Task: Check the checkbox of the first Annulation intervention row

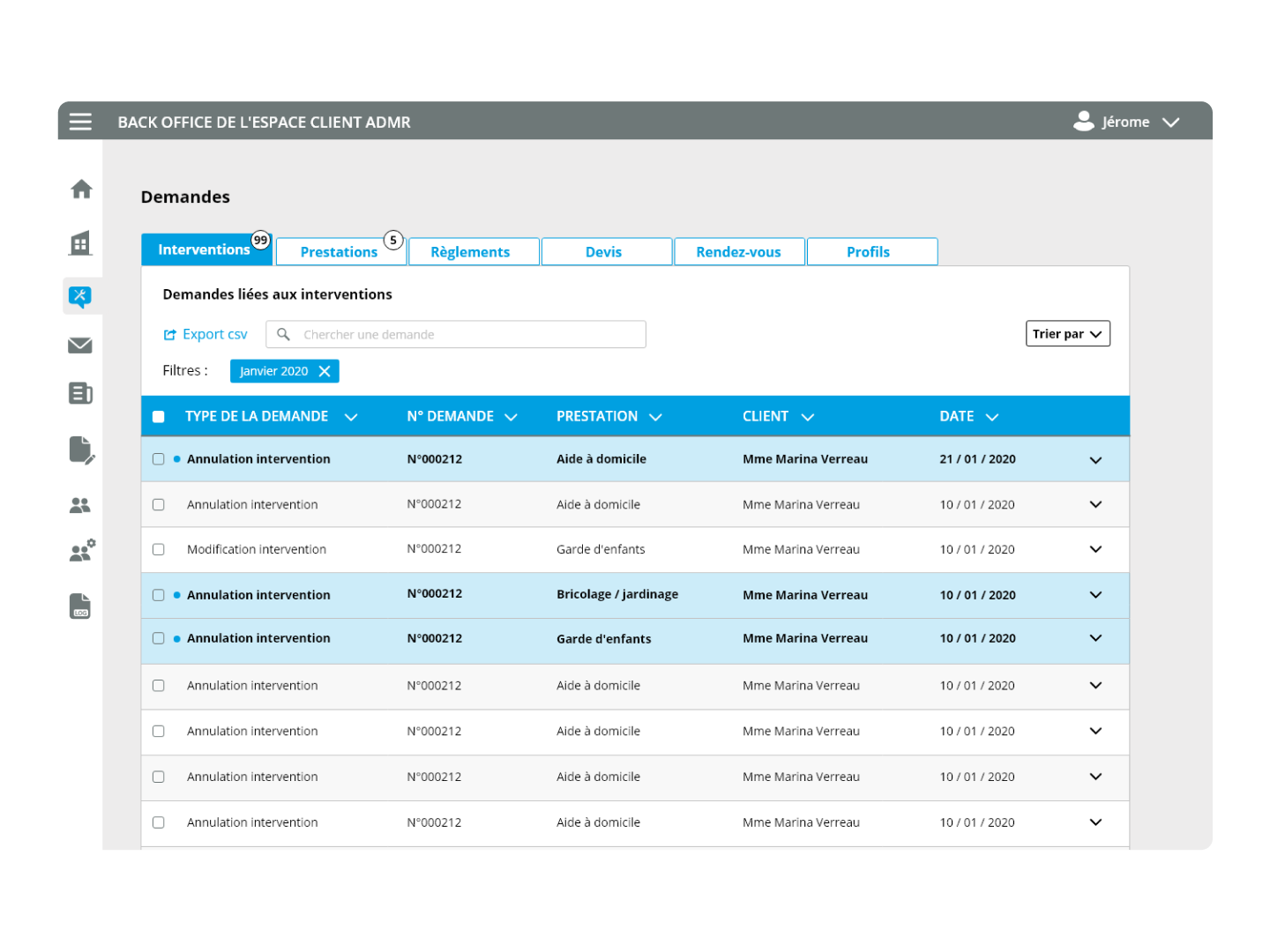Action: click(x=159, y=458)
